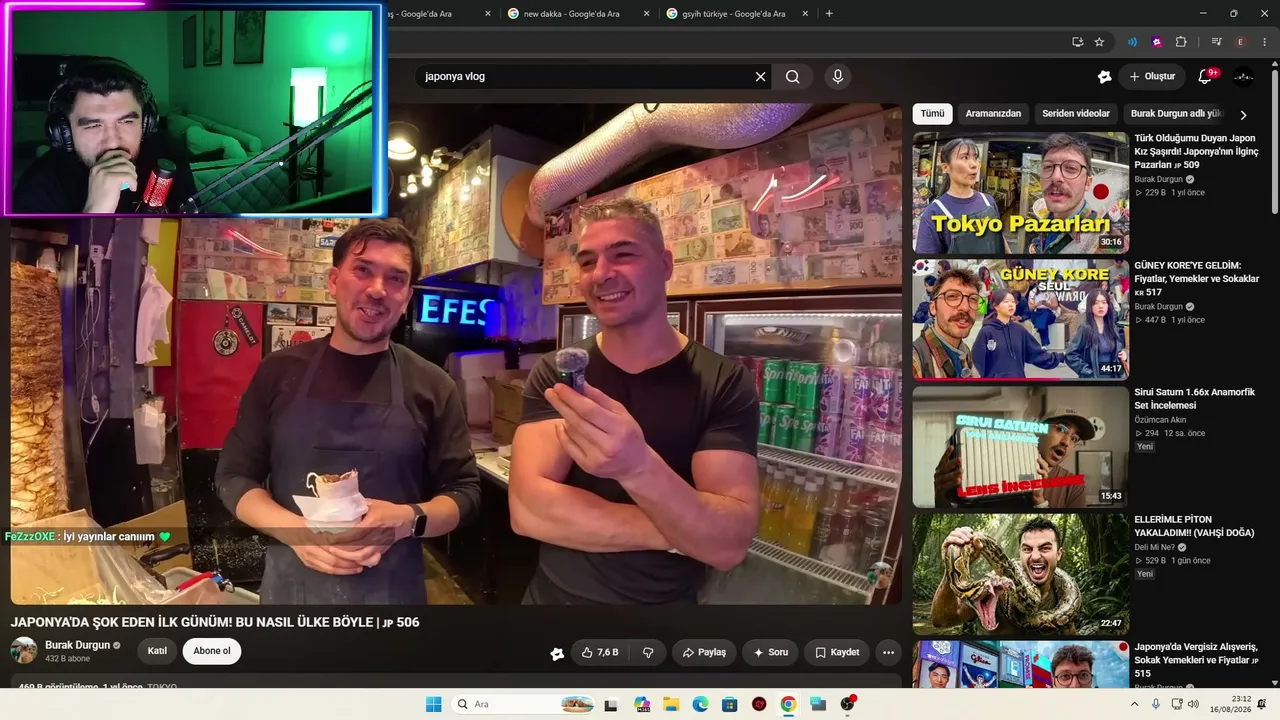Open Task View in the taskbar
Image resolution: width=1280 pixels, height=720 pixels.
[x=611, y=704]
